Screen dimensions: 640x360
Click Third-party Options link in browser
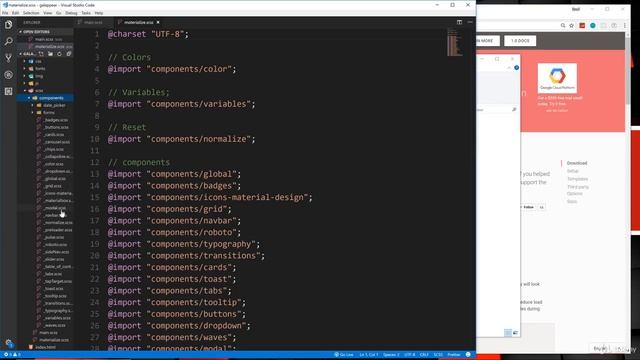(578, 190)
